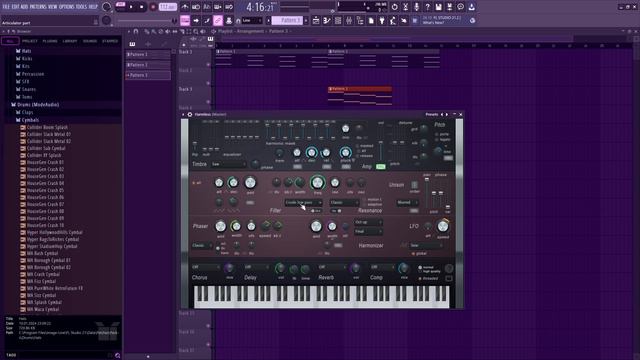
Task: Select Pattern 2 in the pattern picker
Action: coord(148,65)
